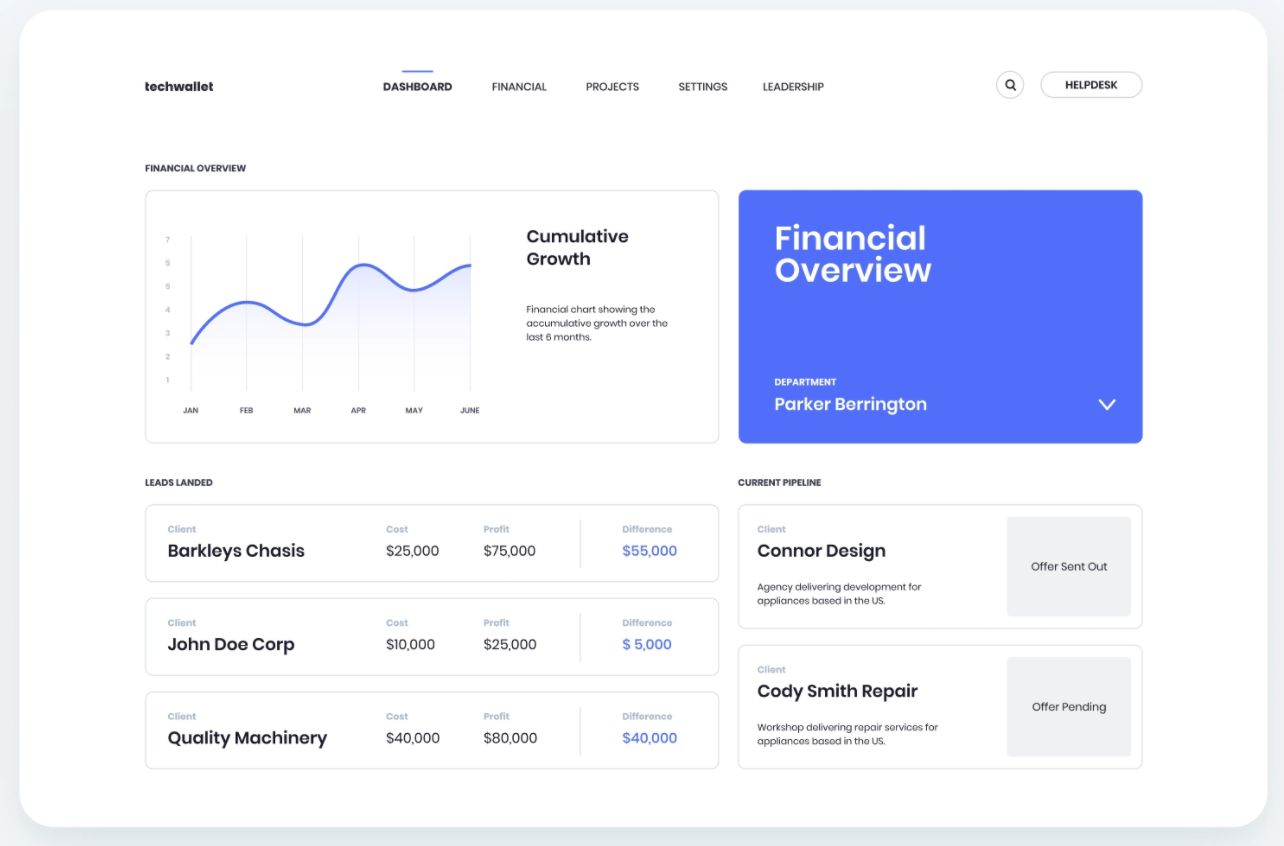
Task: Click the JAN label on the chart axis
Action: tap(190, 410)
